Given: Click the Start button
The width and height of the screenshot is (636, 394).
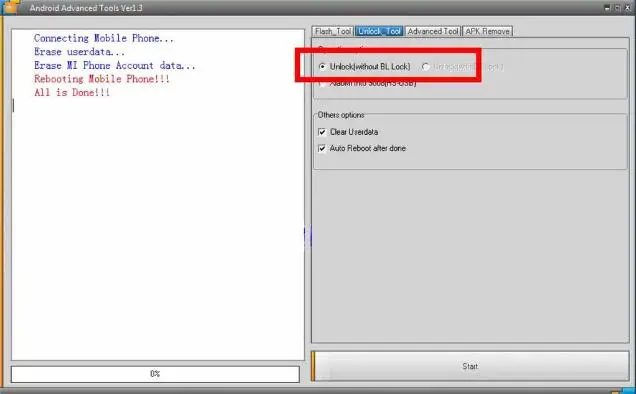Looking at the screenshot, I should pos(470,366).
